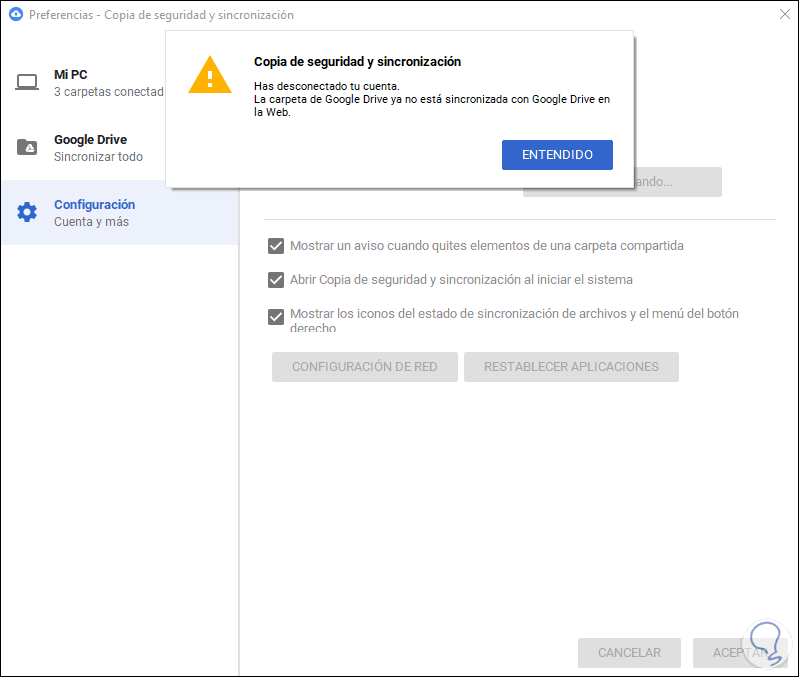Click the CANCELAR button
Viewport: 799px width, 677px height.
pos(629,653)
